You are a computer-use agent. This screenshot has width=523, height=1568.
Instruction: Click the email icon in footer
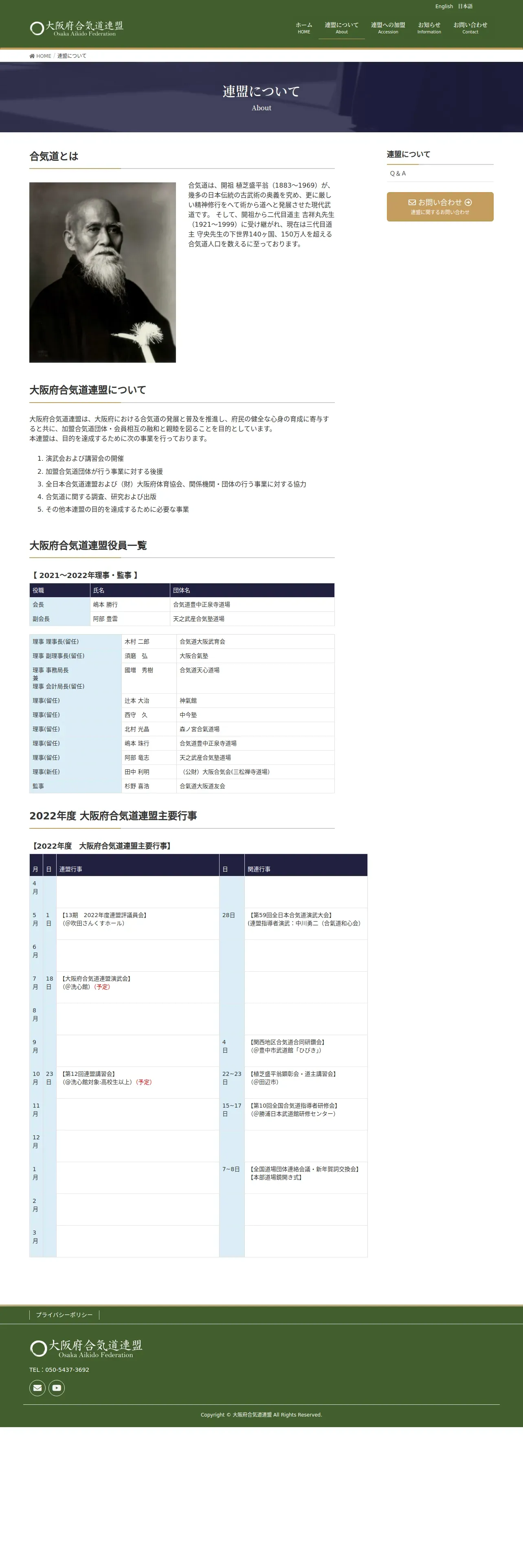click(37, 1388)
